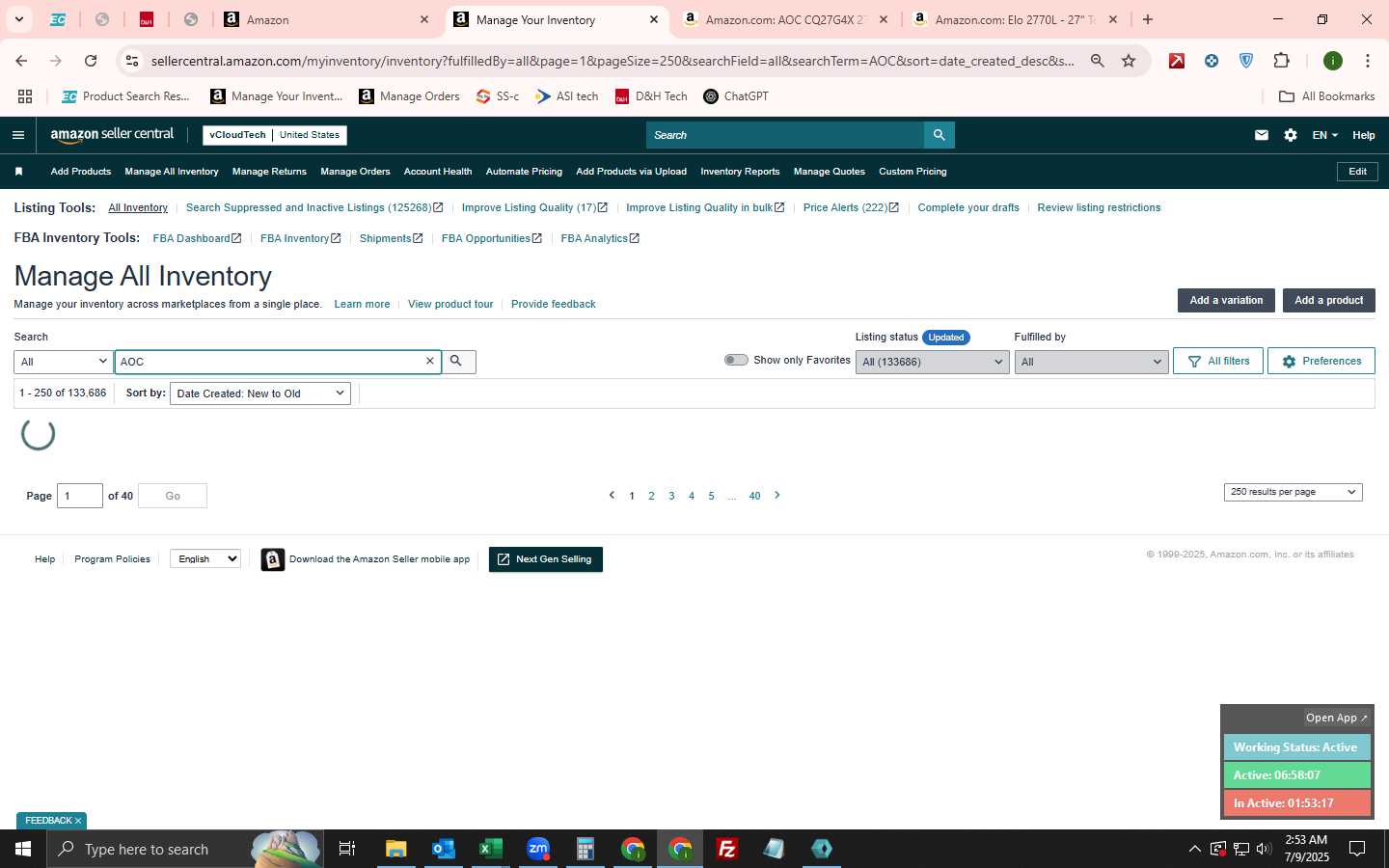The height and width of the screenshot is (868, 1389).
Task: Switch to the AOC CQ27G4X Amazon tab
Action: click(784, 19)
